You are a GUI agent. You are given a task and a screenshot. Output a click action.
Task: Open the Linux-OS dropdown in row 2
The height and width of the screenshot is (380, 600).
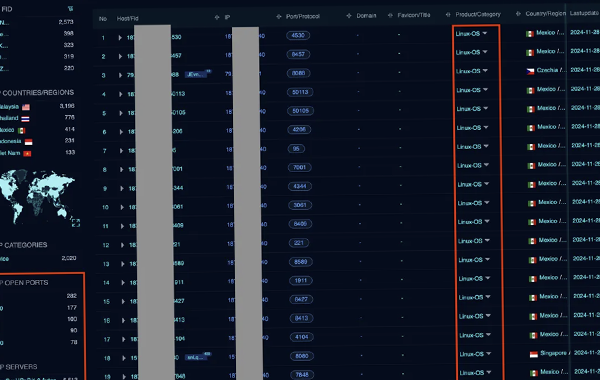485,52
